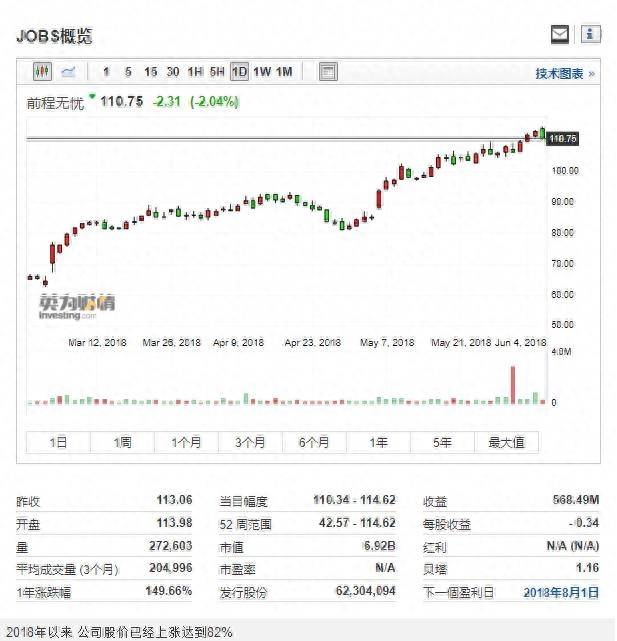This screenshot has height=641, width=617.
Task: Click the Jun 4, 2018 date label
Action: coord(521,342)
